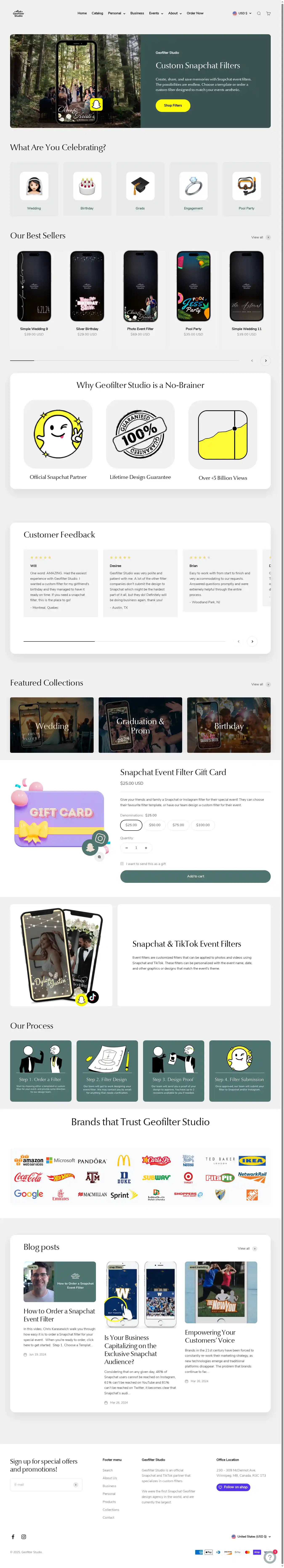Select the $100.00 denomination option
The height and width of the screenshot is (1568, 284).
203,825
